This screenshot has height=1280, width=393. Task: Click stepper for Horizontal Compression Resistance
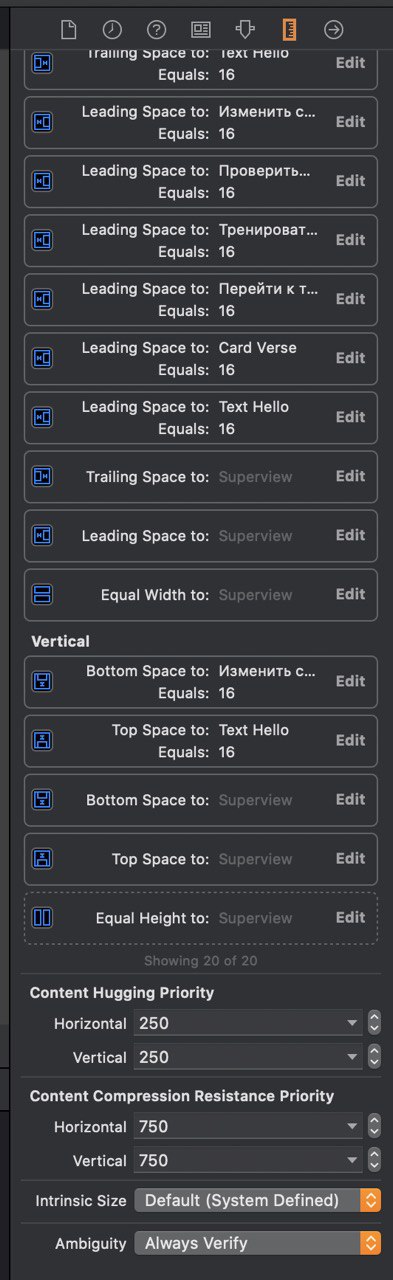pos(374,1126)
